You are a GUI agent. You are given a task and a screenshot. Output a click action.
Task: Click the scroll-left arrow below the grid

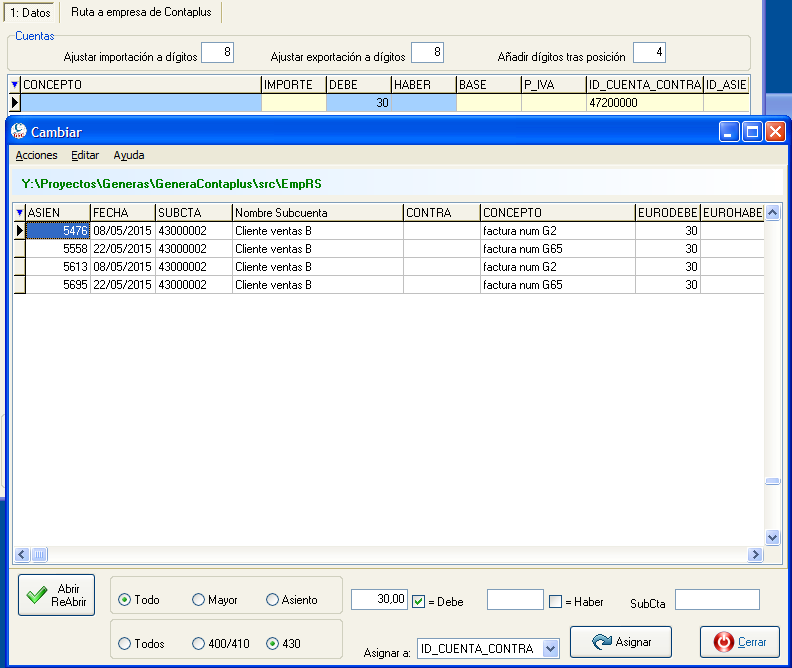pos(22,554)
